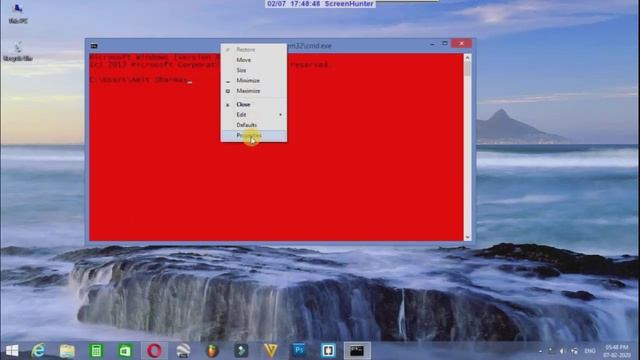
Task: Select Size in the cmd system menu
Action: (253, 70)
